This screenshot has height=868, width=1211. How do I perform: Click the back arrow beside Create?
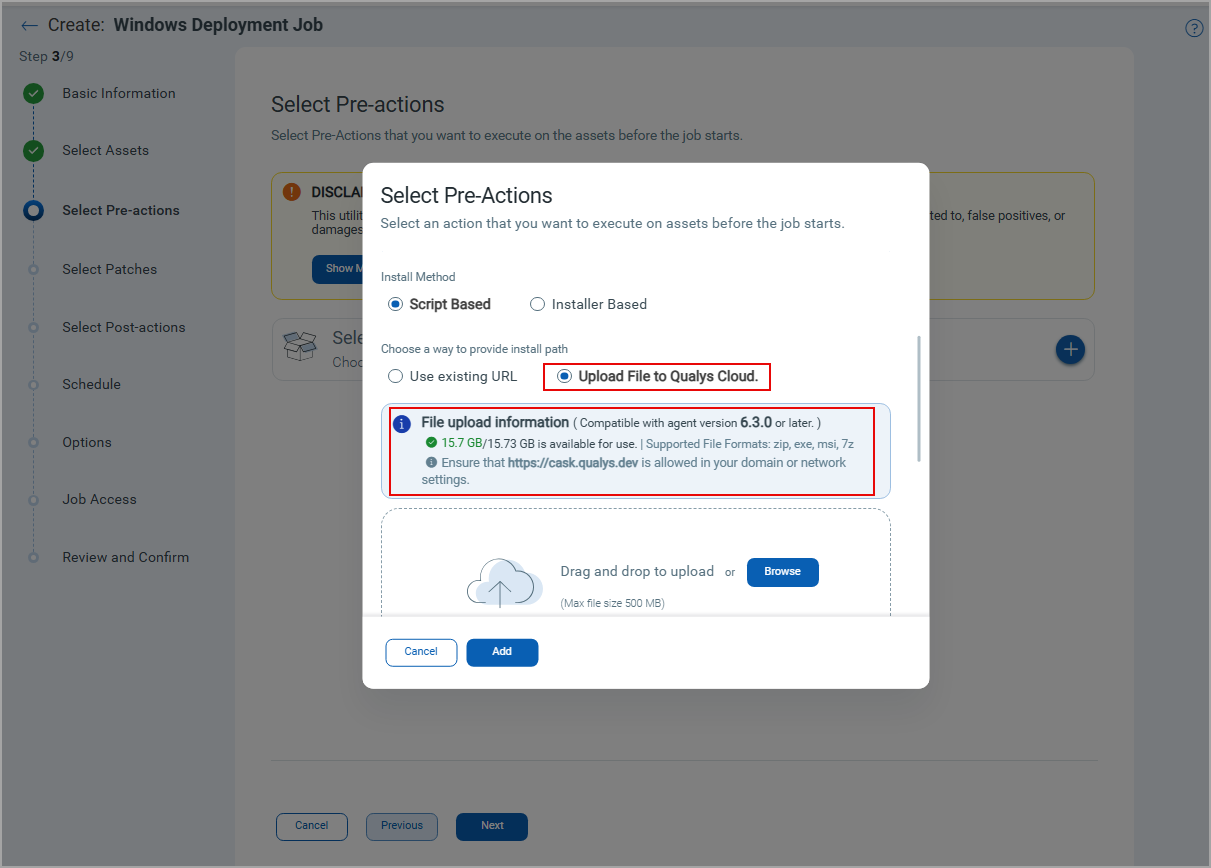pyautogui.click(x=29, y=26)
